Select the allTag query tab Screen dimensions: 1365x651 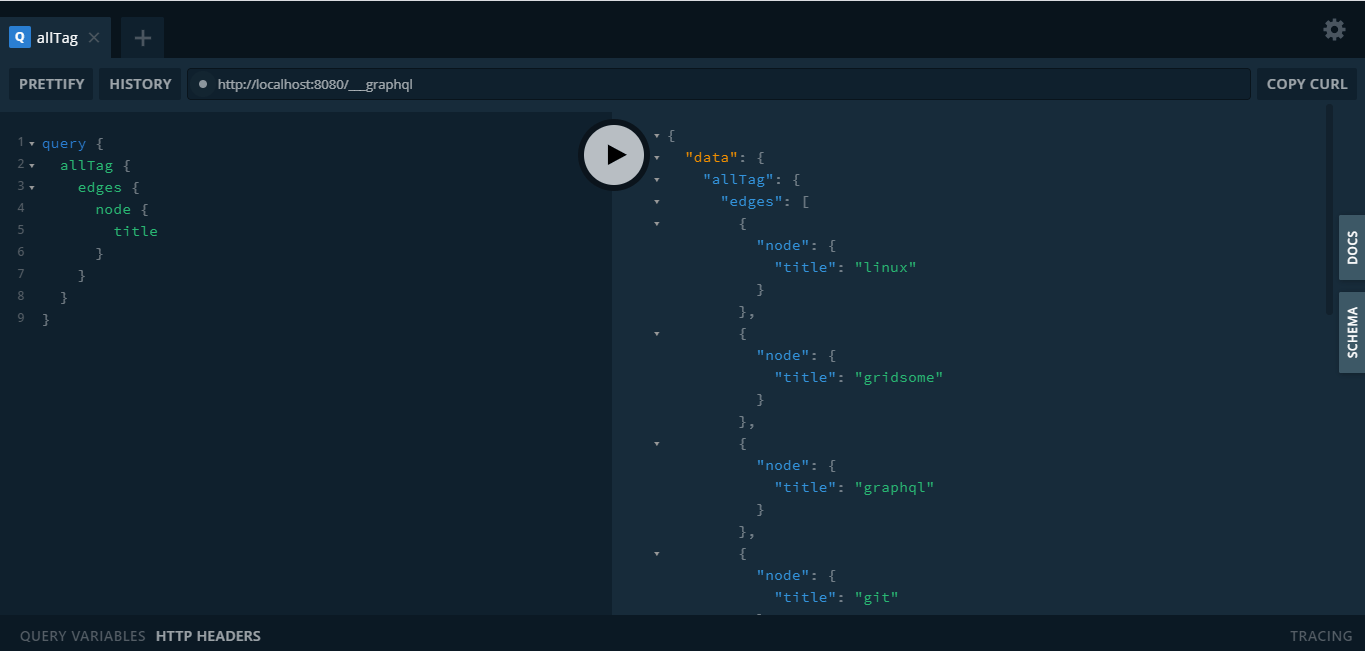click(56, 38)
